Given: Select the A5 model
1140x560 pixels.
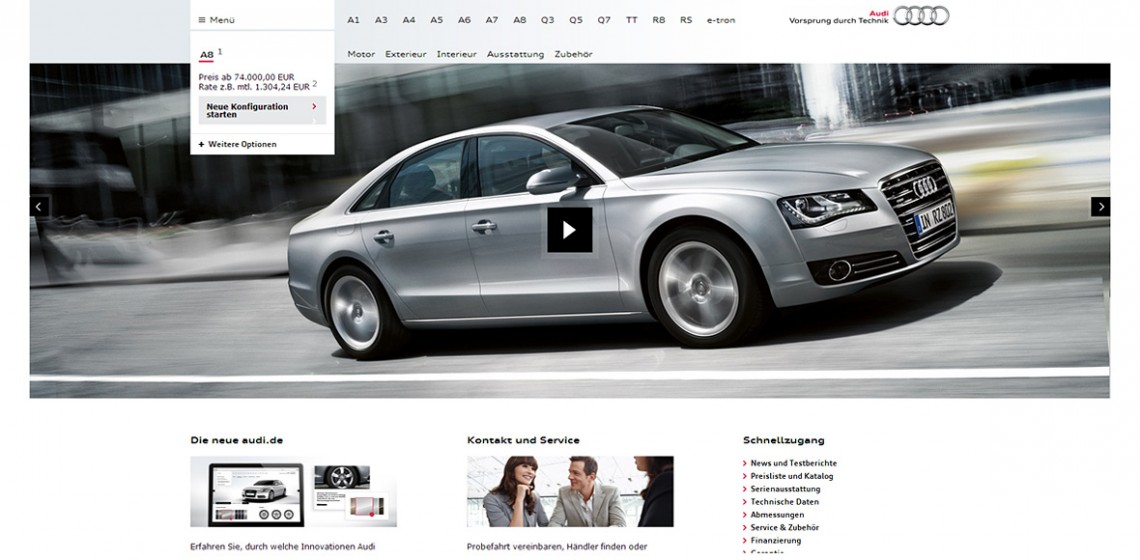Looking at the screenshot, I should tap(436, 20).
